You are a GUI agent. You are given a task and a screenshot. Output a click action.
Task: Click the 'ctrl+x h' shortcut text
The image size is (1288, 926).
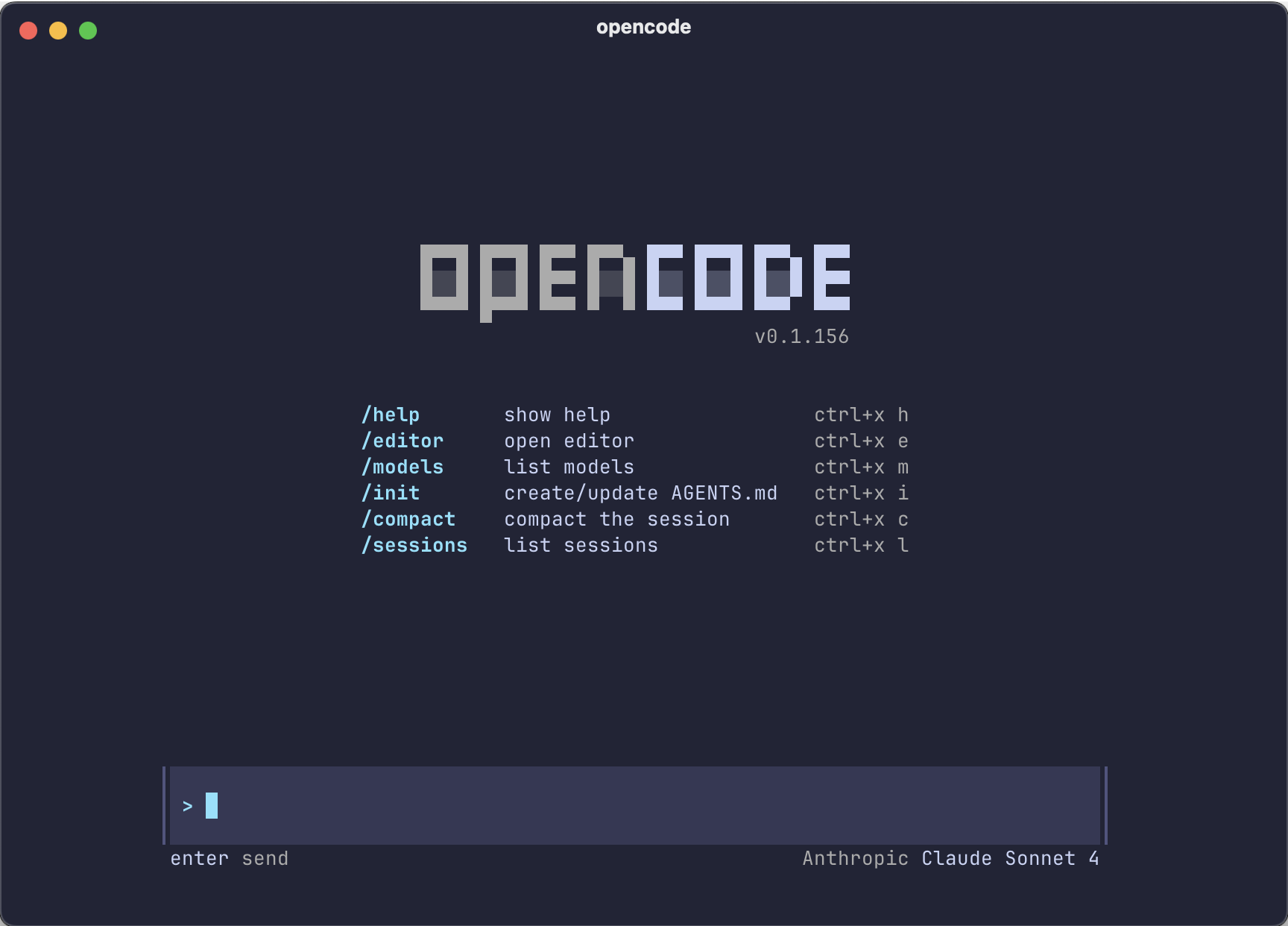coord(862,415)
